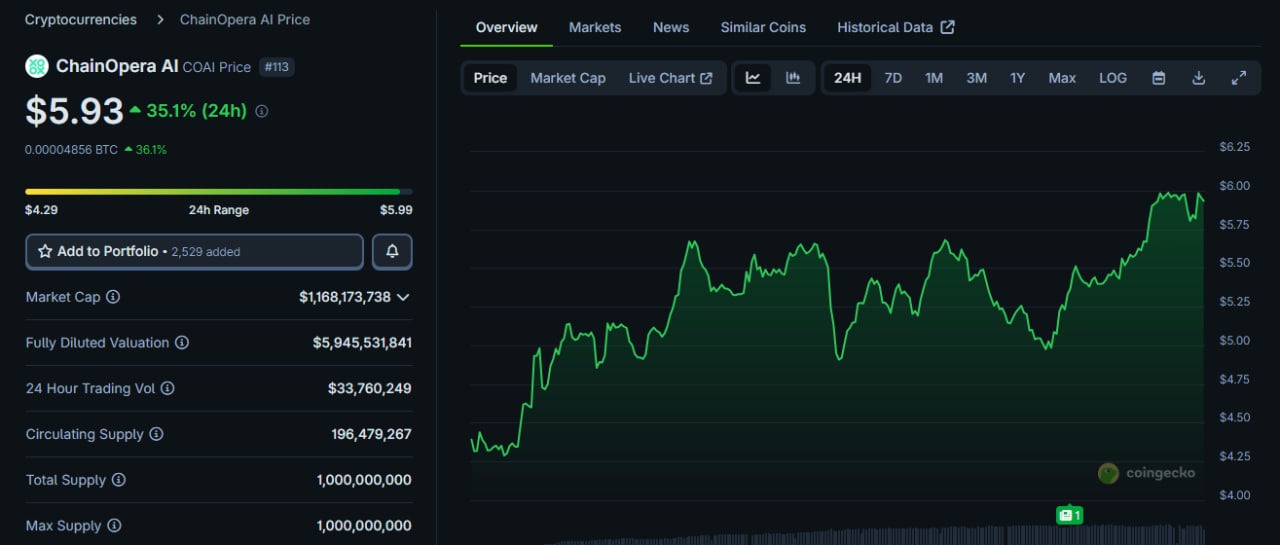
Task: Click info icon next to Market Cap
Action: coord(113,297)
